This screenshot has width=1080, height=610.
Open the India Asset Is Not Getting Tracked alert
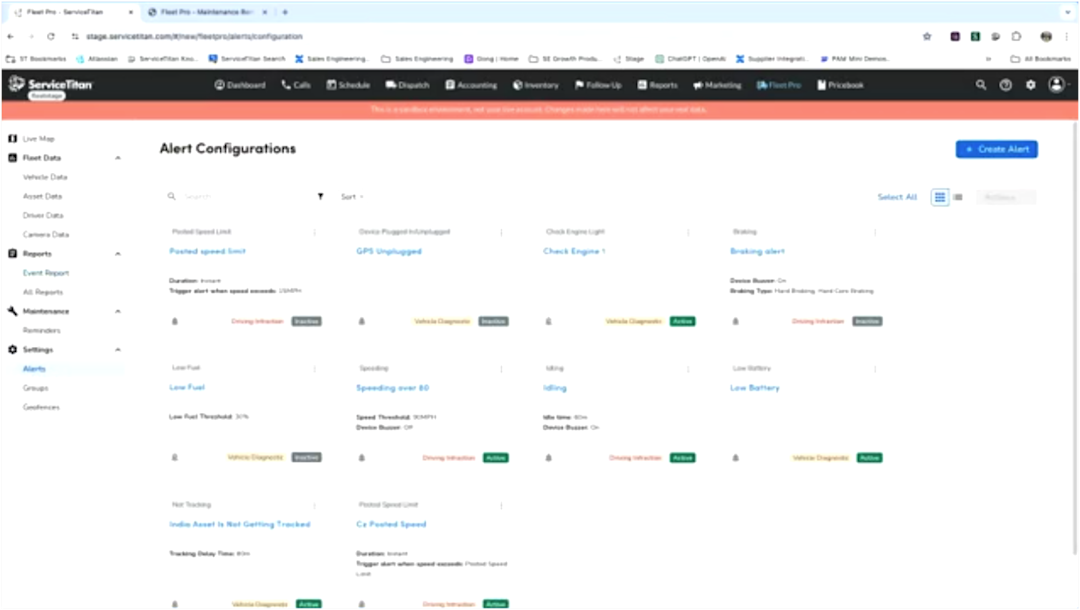pyautogui.click(x=240, y=525)
